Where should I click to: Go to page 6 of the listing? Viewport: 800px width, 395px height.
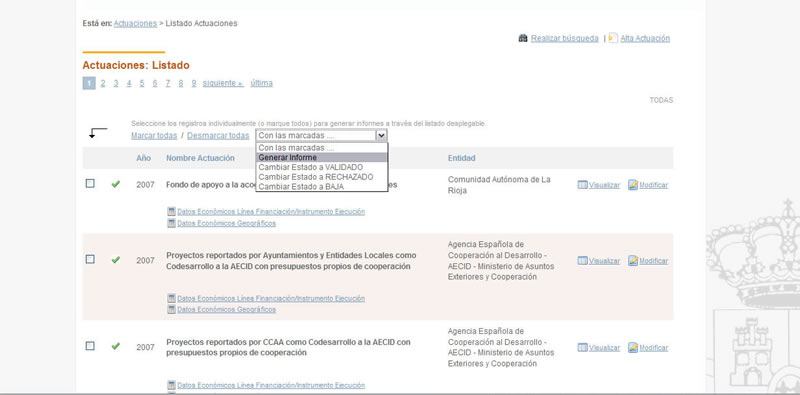155,83
